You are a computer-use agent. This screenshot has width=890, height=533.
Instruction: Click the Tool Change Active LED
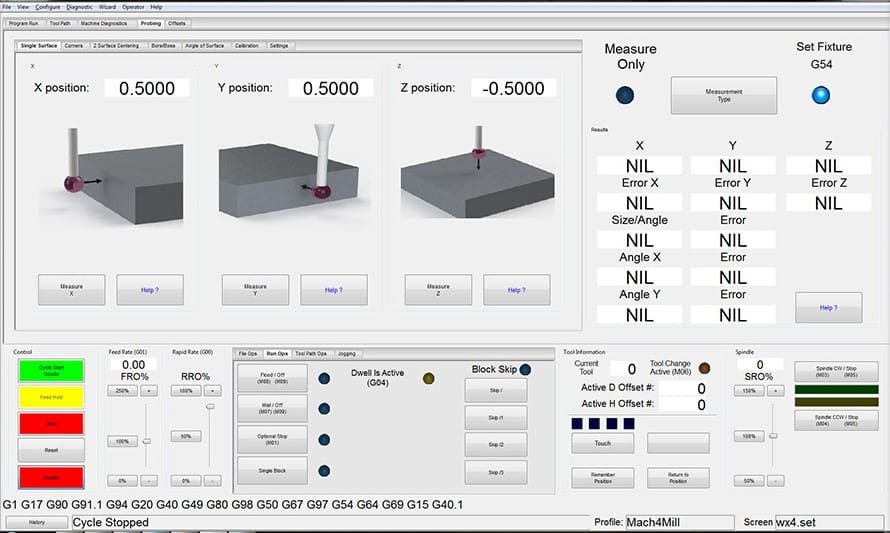coord(704,368)
